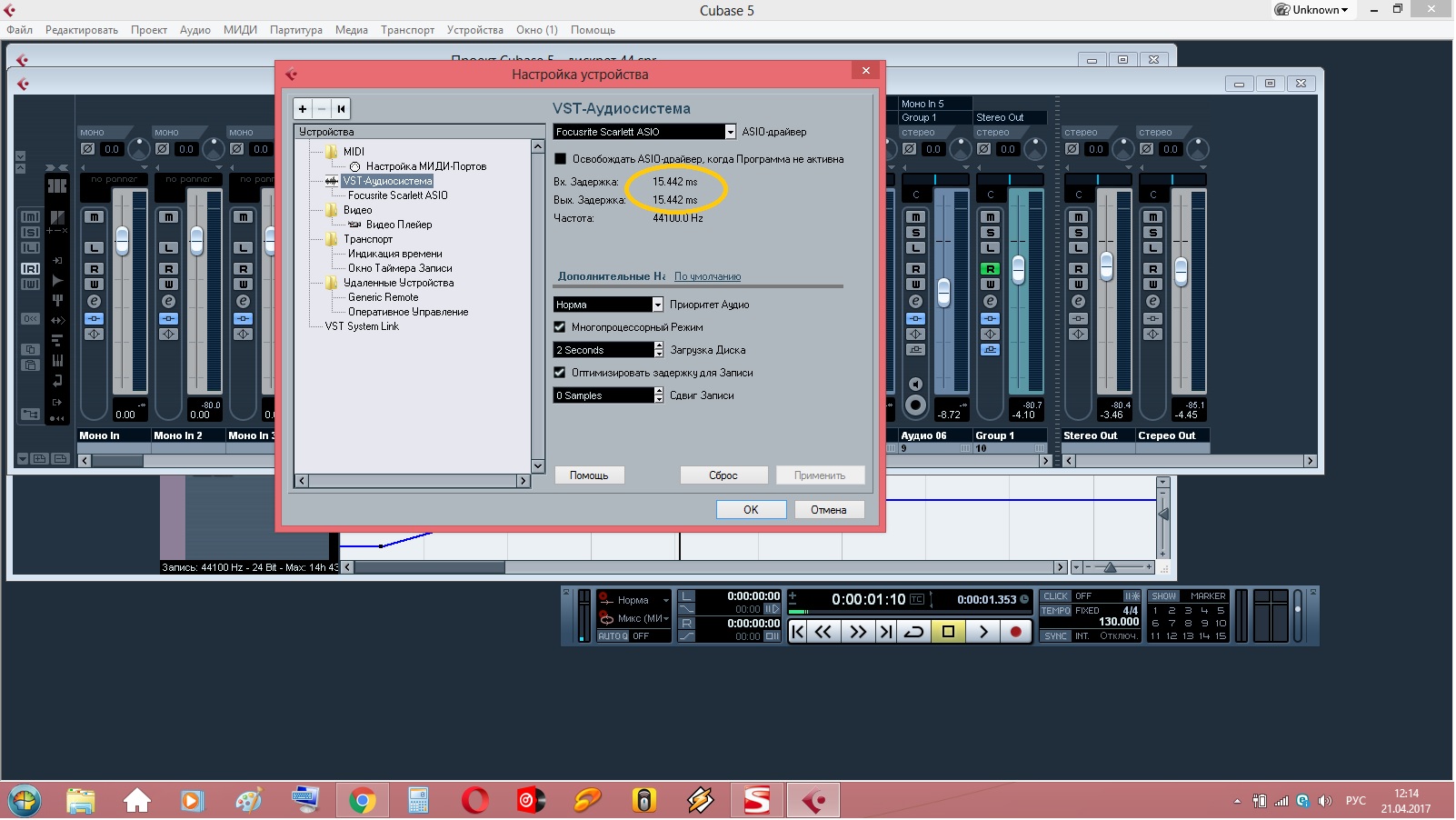Select the VST-Аудиосистема tree item
This screenshot has height=820, width=1456.
[x=387, y=181]
